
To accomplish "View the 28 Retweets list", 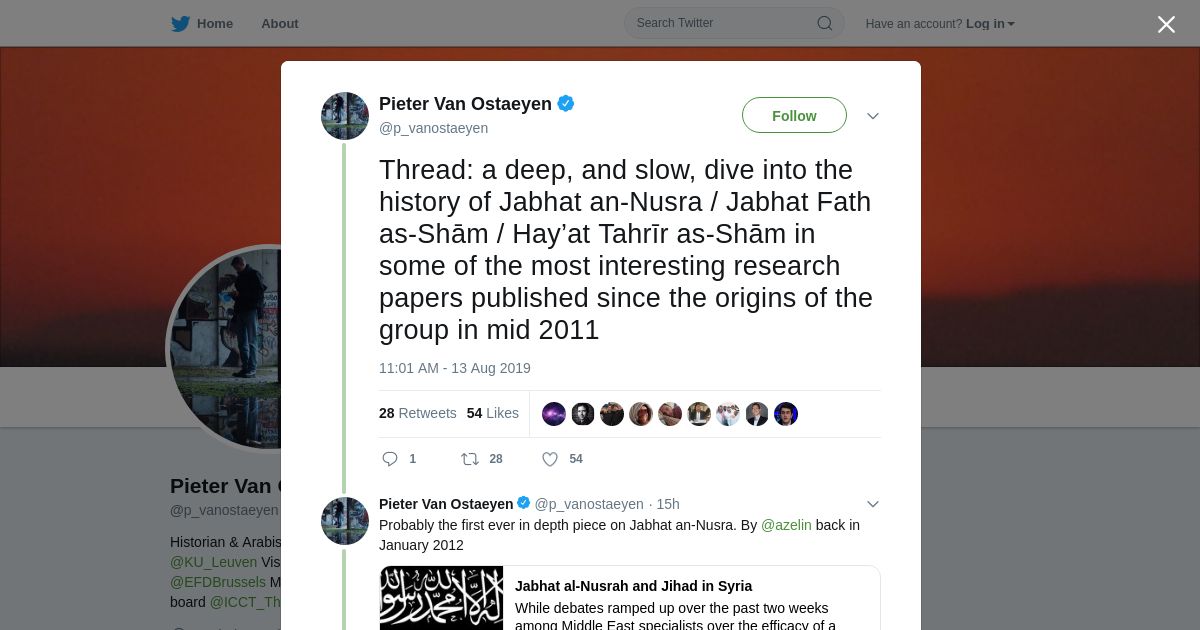I will (417, 413).
